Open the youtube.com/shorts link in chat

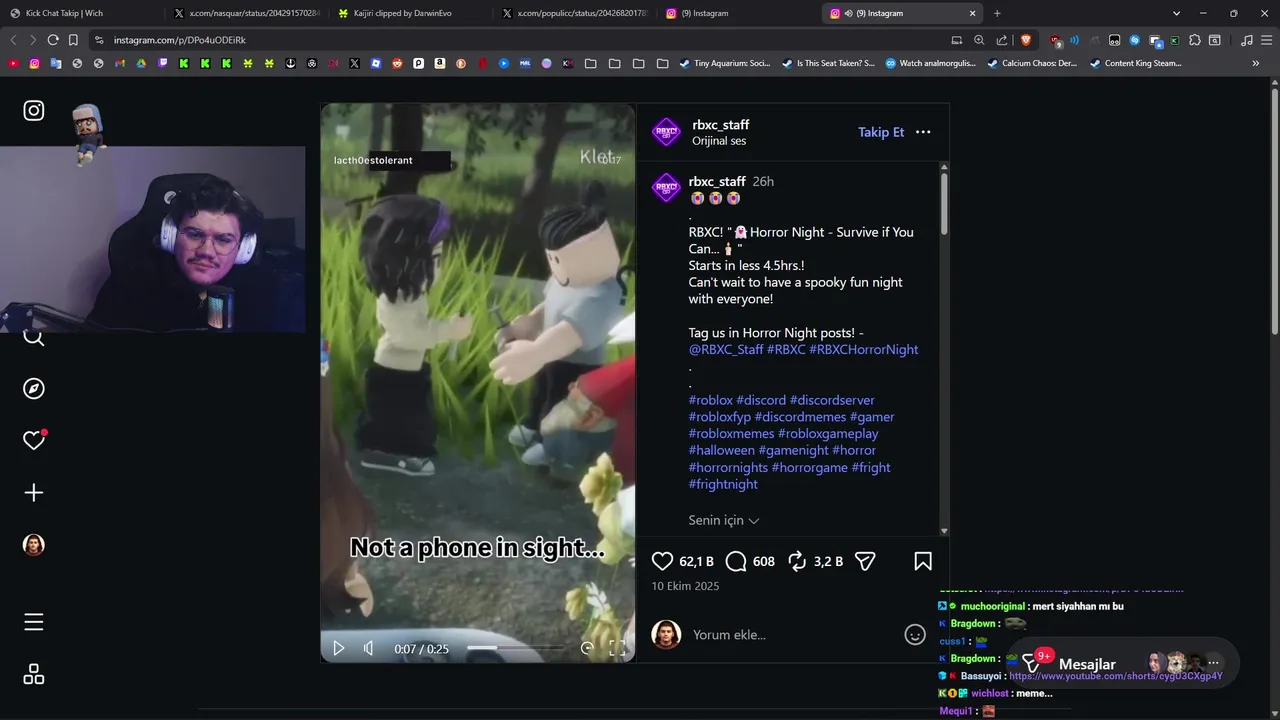click(1116, 677)
